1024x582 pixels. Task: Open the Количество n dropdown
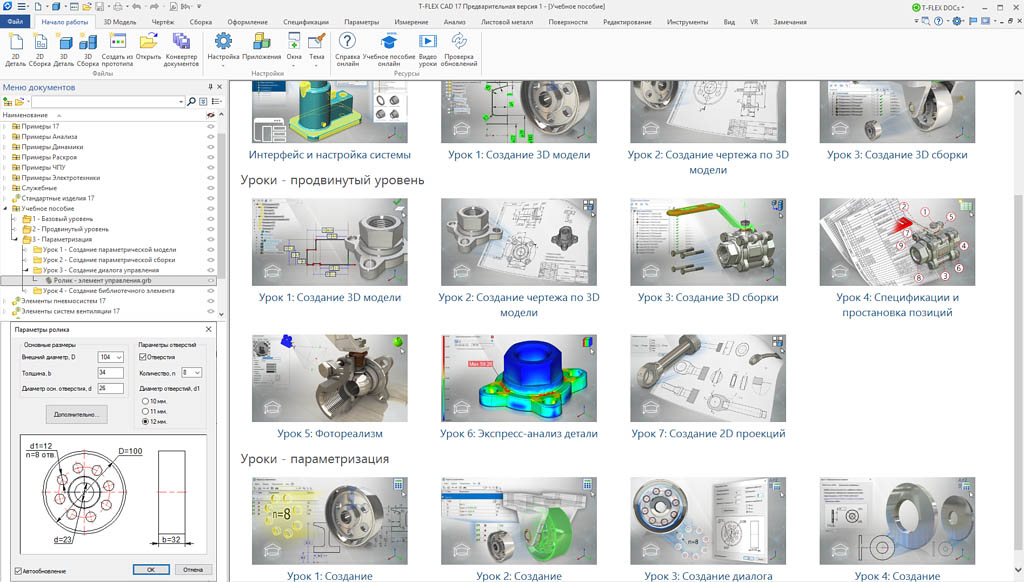coord(197,373)
